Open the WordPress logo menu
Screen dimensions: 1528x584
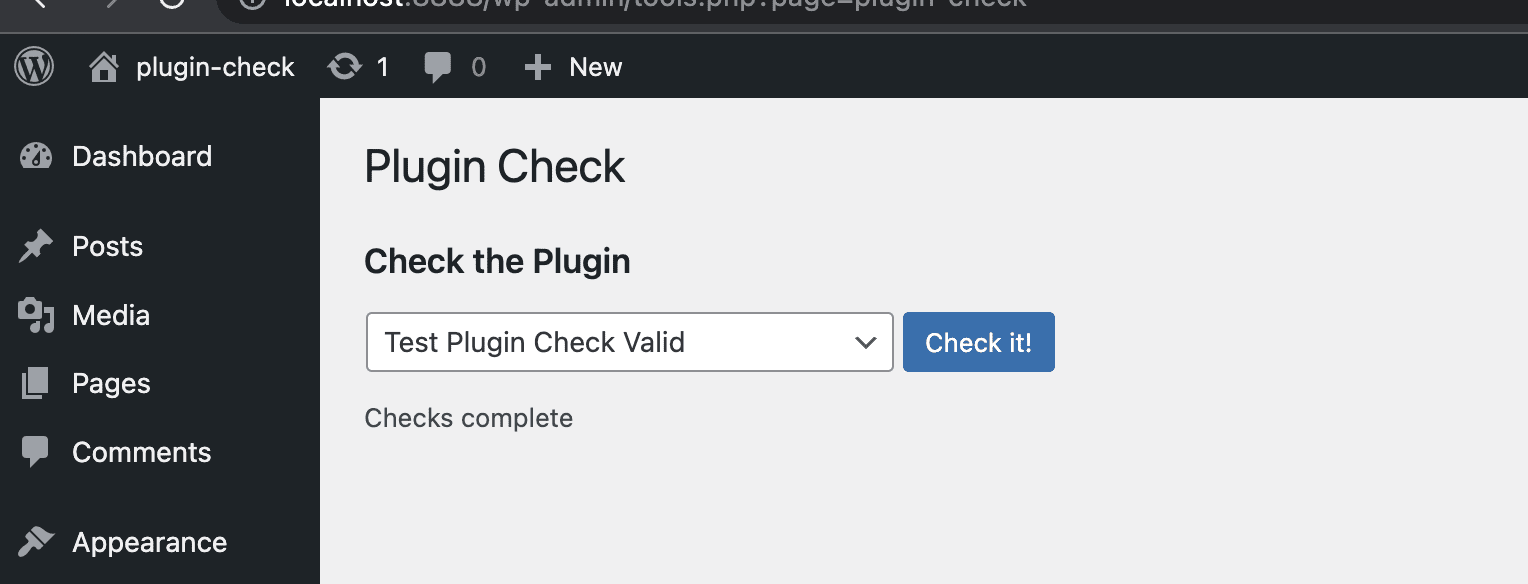34,66
